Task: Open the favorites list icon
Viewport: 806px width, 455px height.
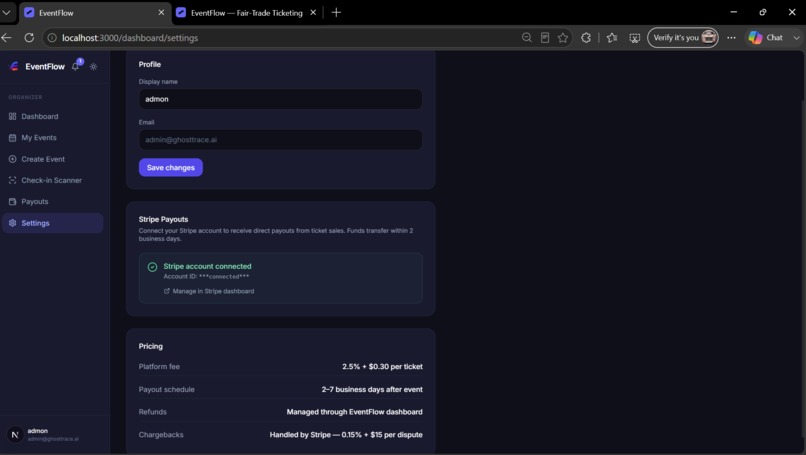Action: tap(612, 38)
